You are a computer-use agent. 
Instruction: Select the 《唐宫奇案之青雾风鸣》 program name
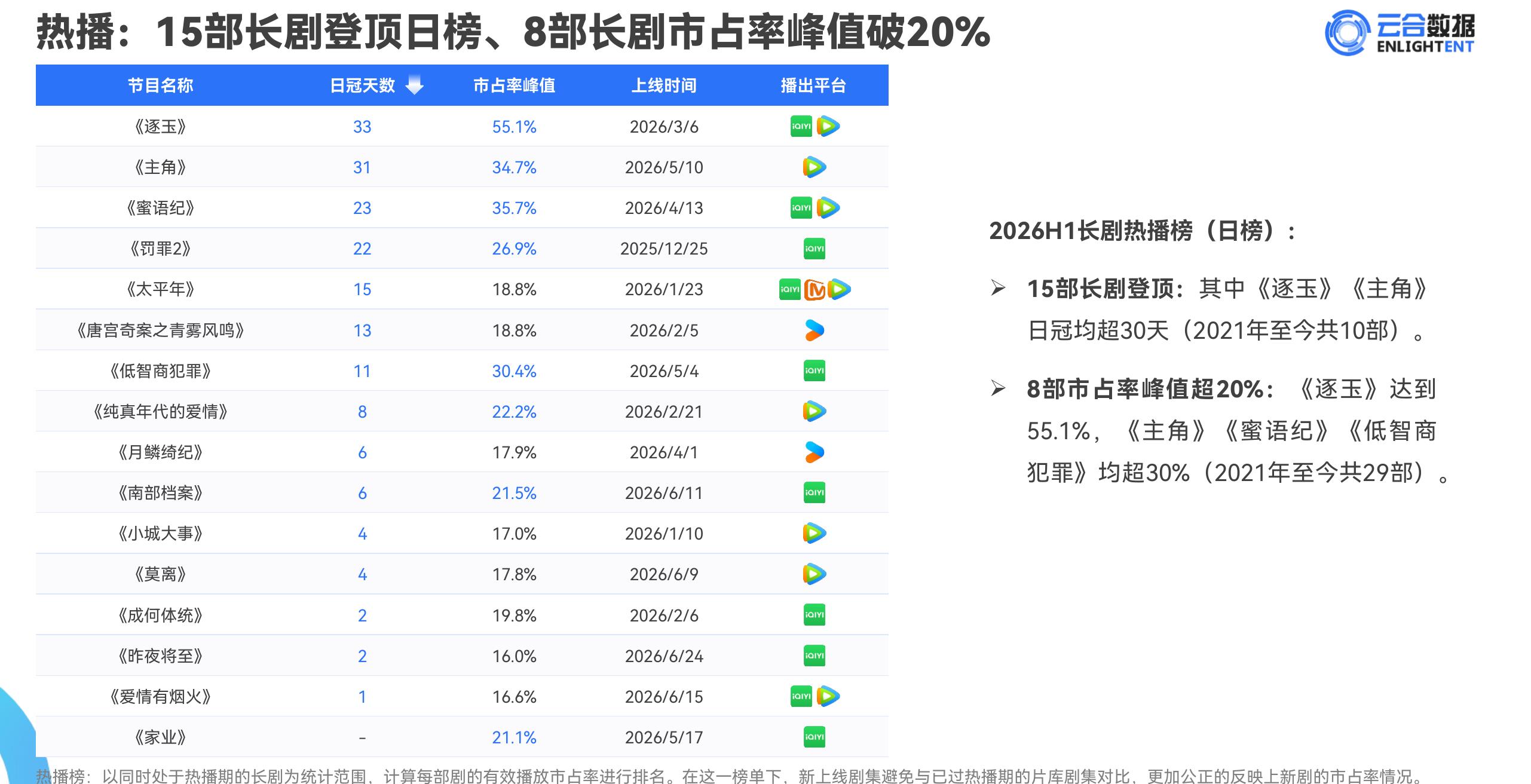point(160,330)
